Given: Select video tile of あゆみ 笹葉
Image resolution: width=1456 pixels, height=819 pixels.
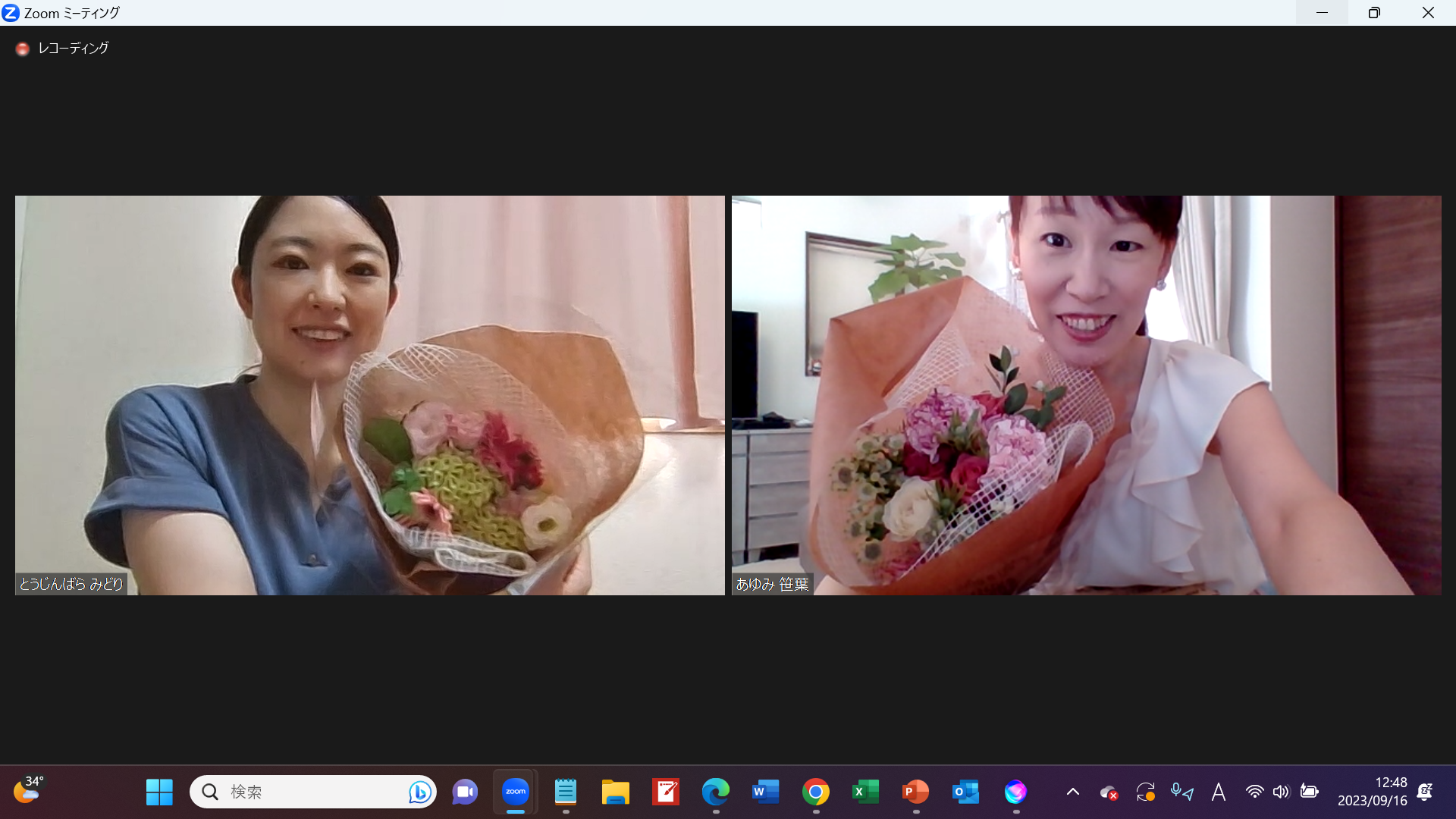Looking at the screenshot, I should tap(1086, 395).
